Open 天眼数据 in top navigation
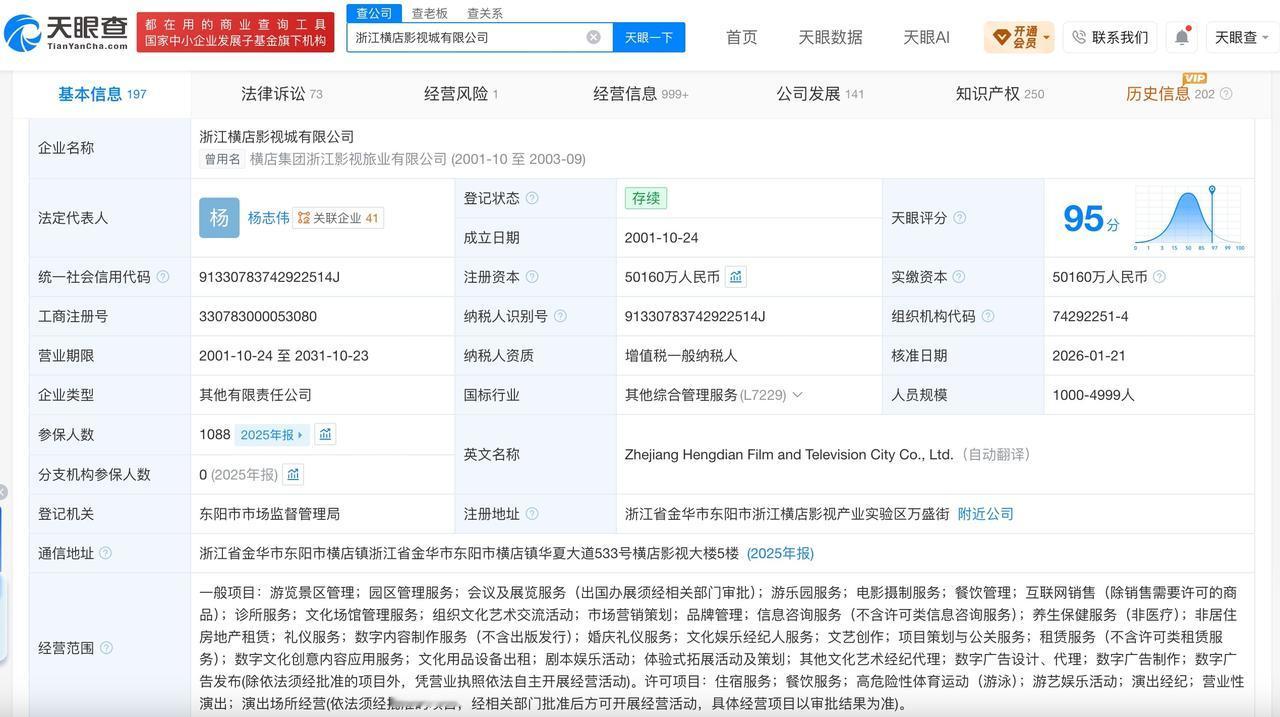 coord(830,37)
